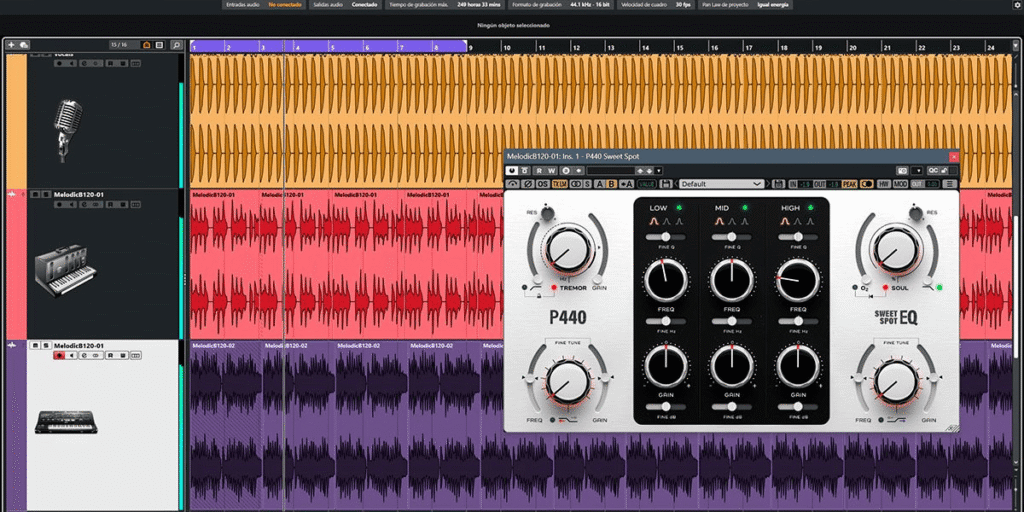Open the orange track type filter icon
The width and height of the screenshot is (1024, 512).
click(146, 45)
